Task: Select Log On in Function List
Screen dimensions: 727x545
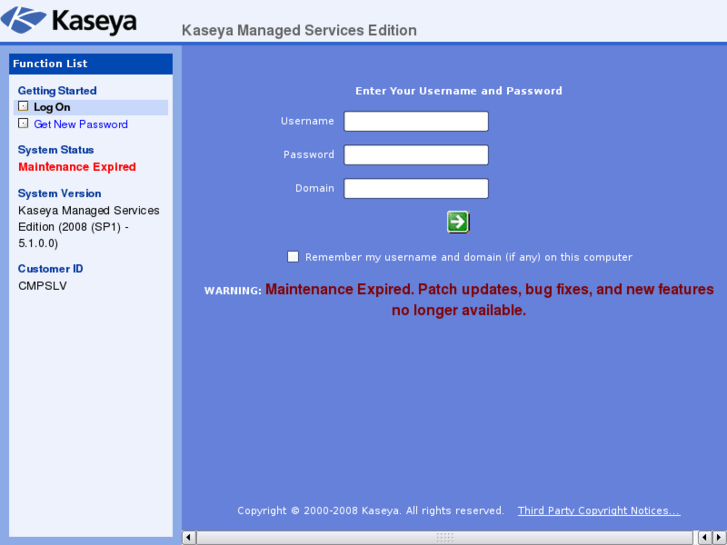Action: tap(51, 107)
